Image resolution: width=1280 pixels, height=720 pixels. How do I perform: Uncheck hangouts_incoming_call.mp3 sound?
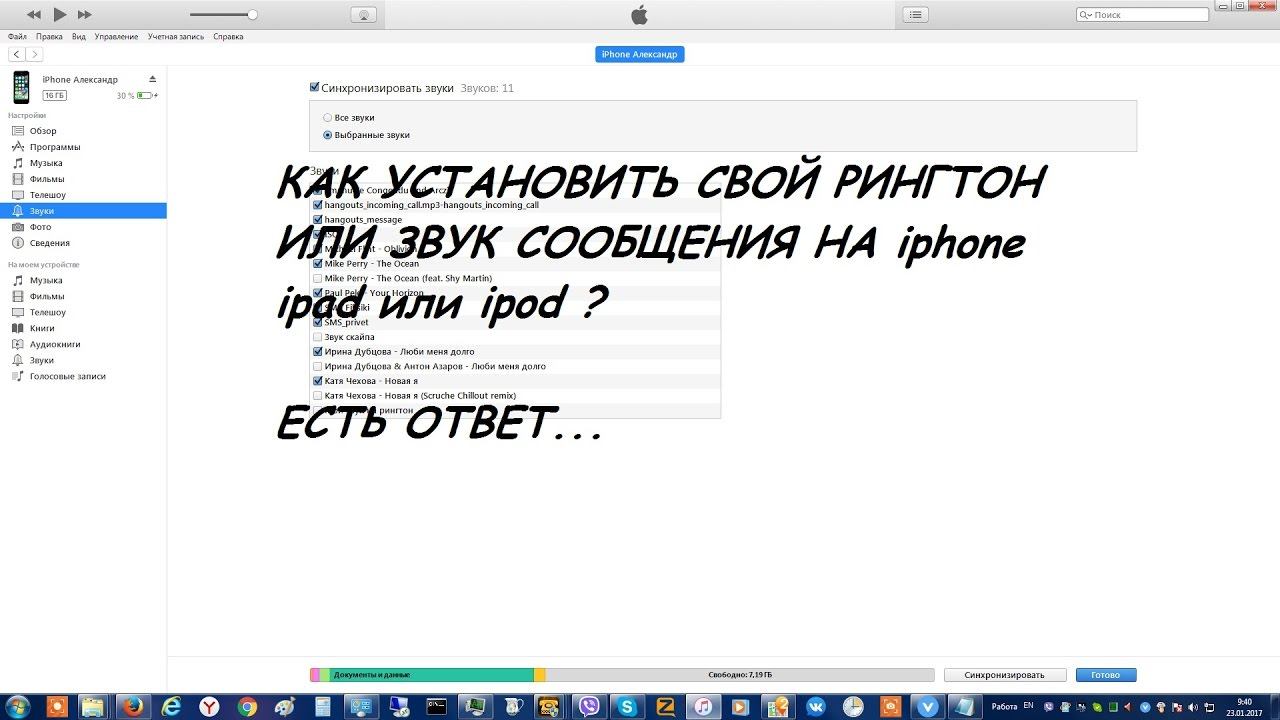pos(318,205)
